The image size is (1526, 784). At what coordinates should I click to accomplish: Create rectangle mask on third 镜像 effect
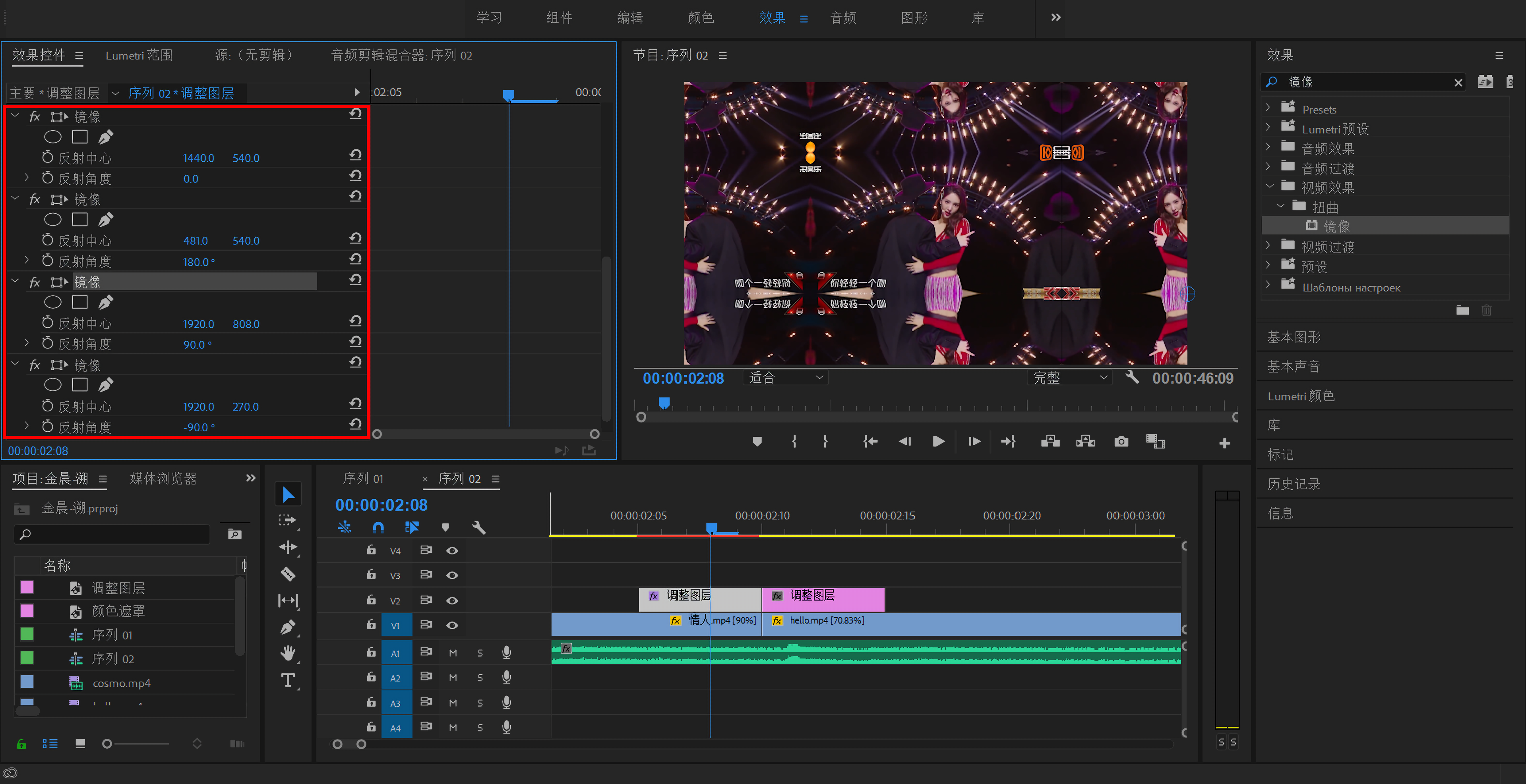pos(79,302)
